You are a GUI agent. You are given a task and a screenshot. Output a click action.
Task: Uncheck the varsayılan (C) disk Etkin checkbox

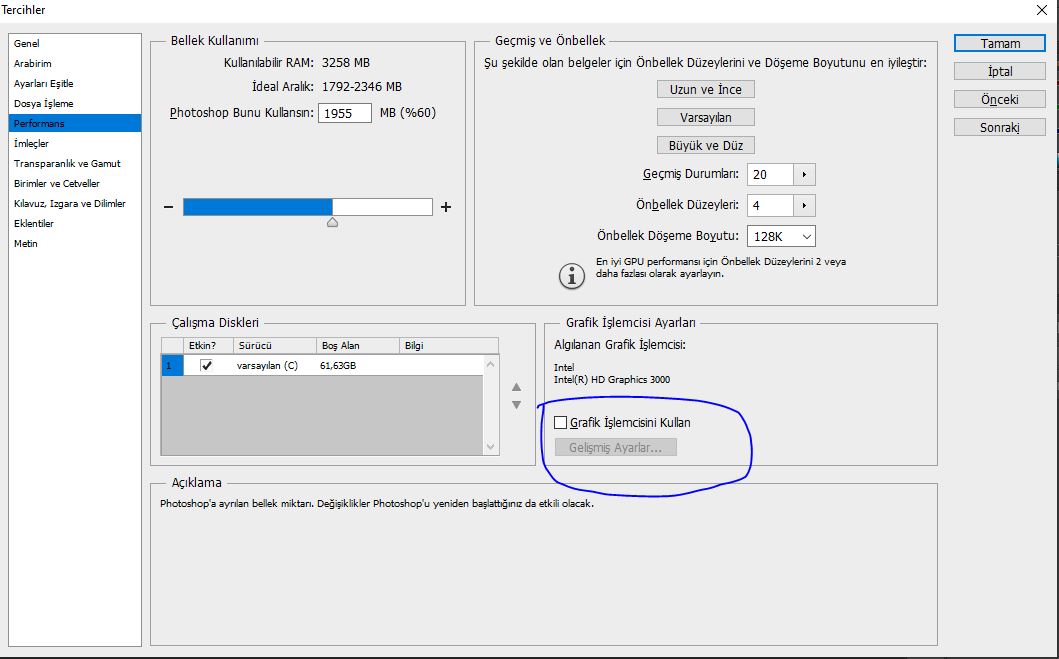[x=206, y=366]
